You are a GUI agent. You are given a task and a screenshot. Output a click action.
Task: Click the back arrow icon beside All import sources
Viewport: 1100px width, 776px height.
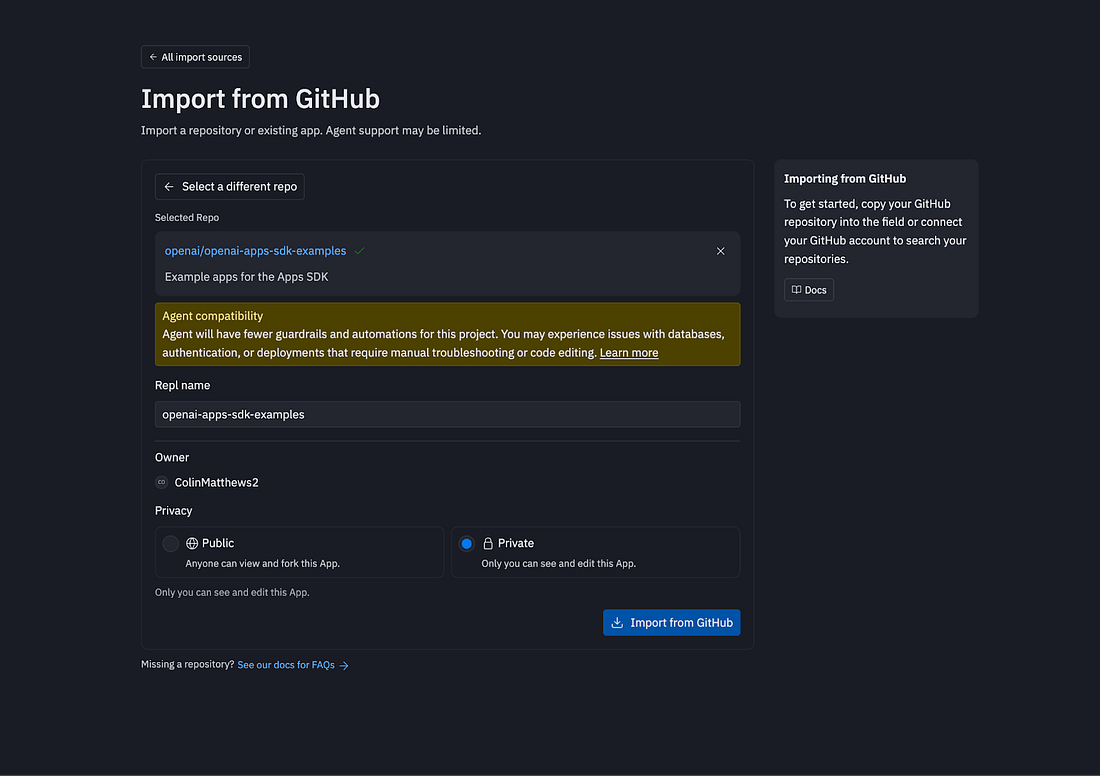click(x=153, y=57)
